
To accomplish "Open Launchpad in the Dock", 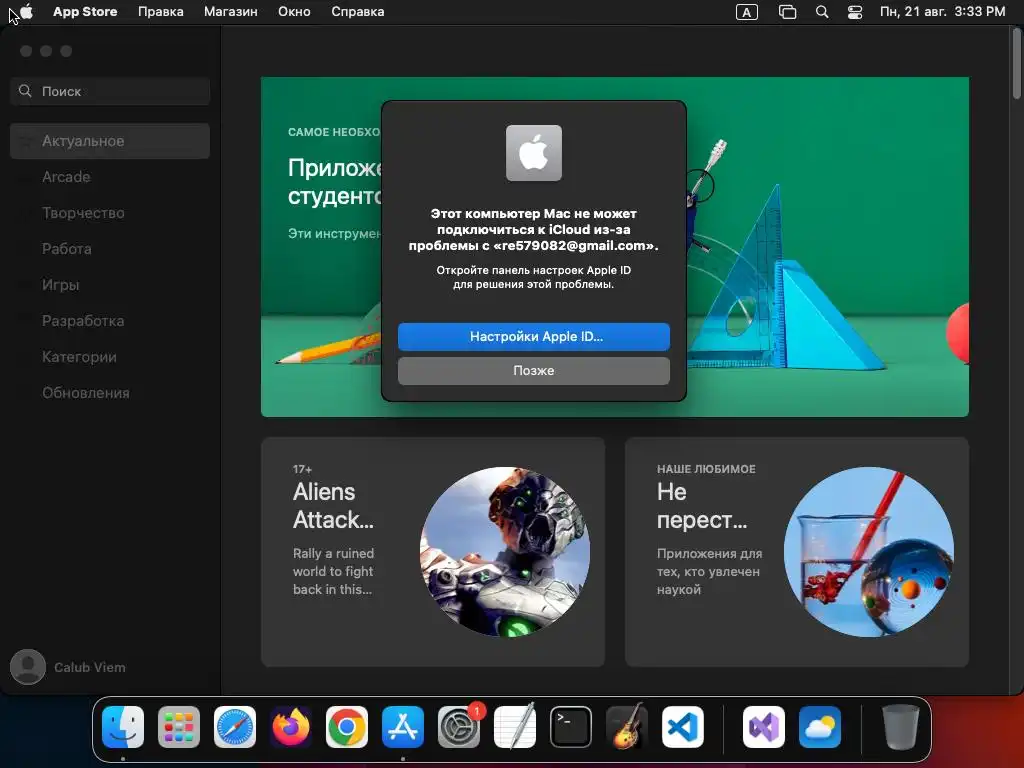I will [x=179, y=727].
